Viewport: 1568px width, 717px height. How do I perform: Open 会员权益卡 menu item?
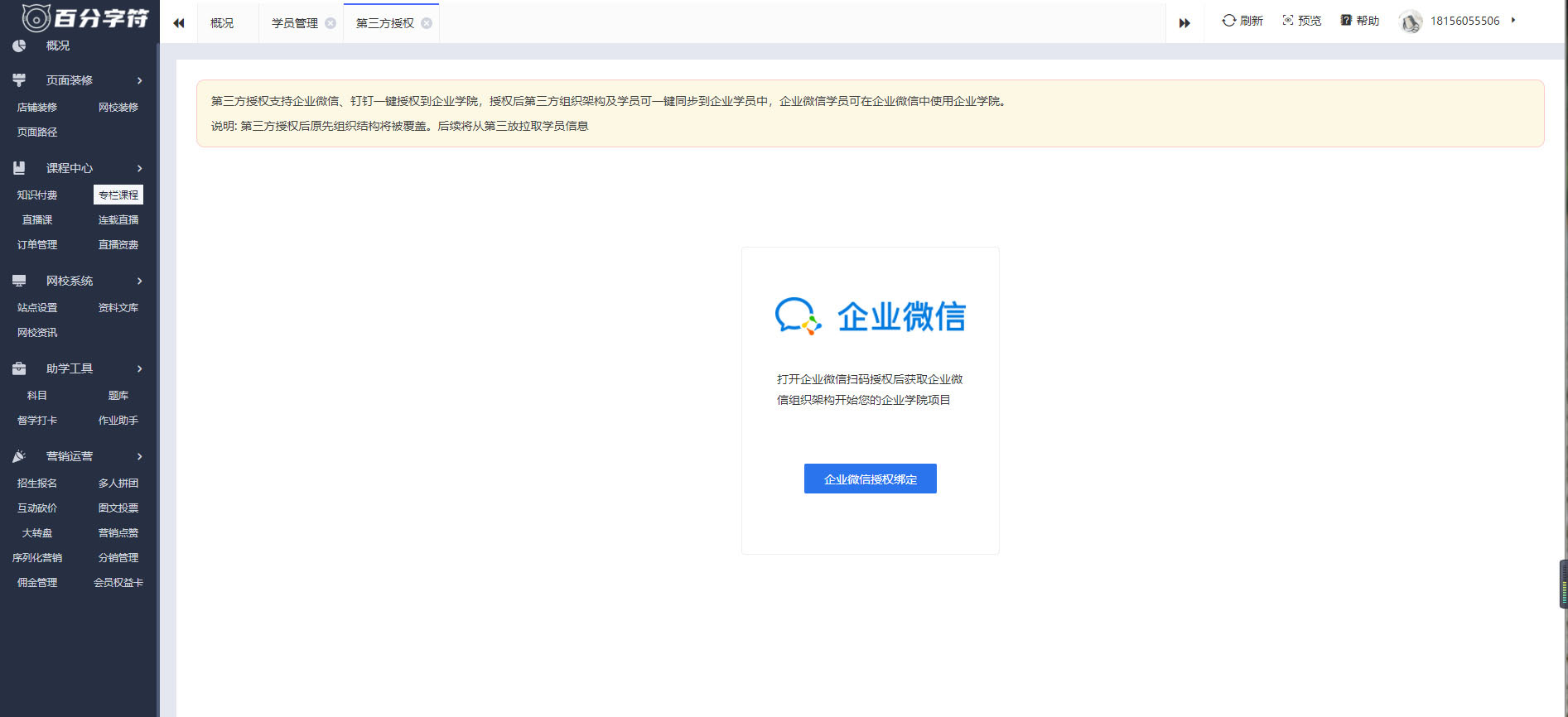[118, 583]
